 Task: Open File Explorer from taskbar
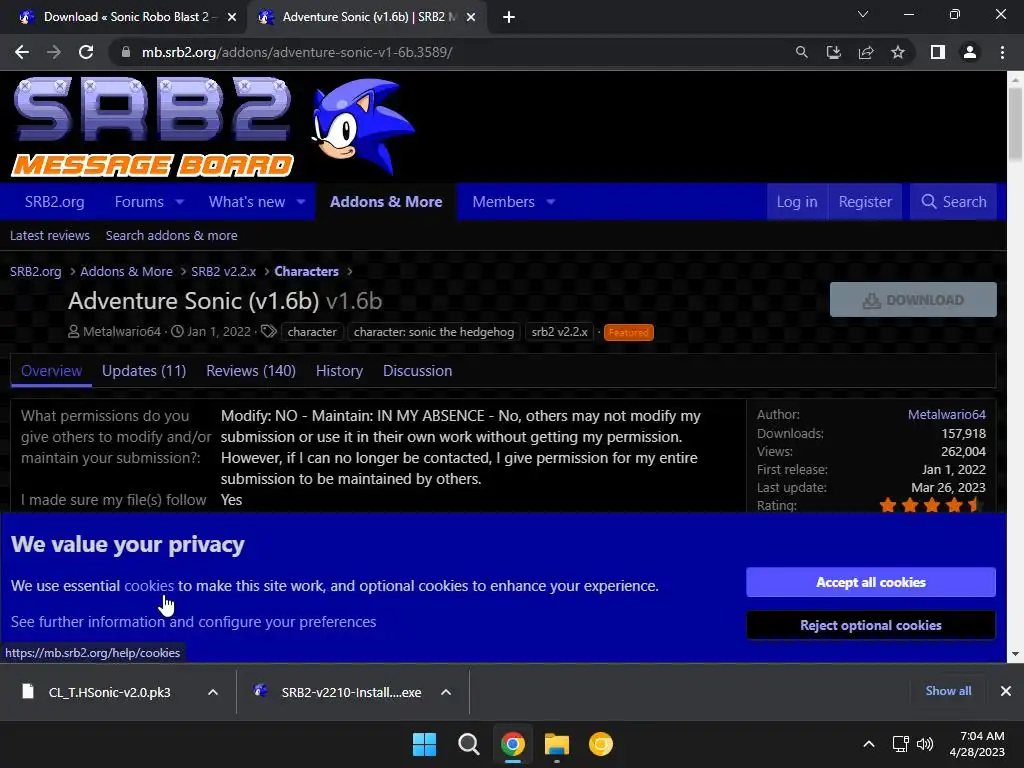point(557,744)
